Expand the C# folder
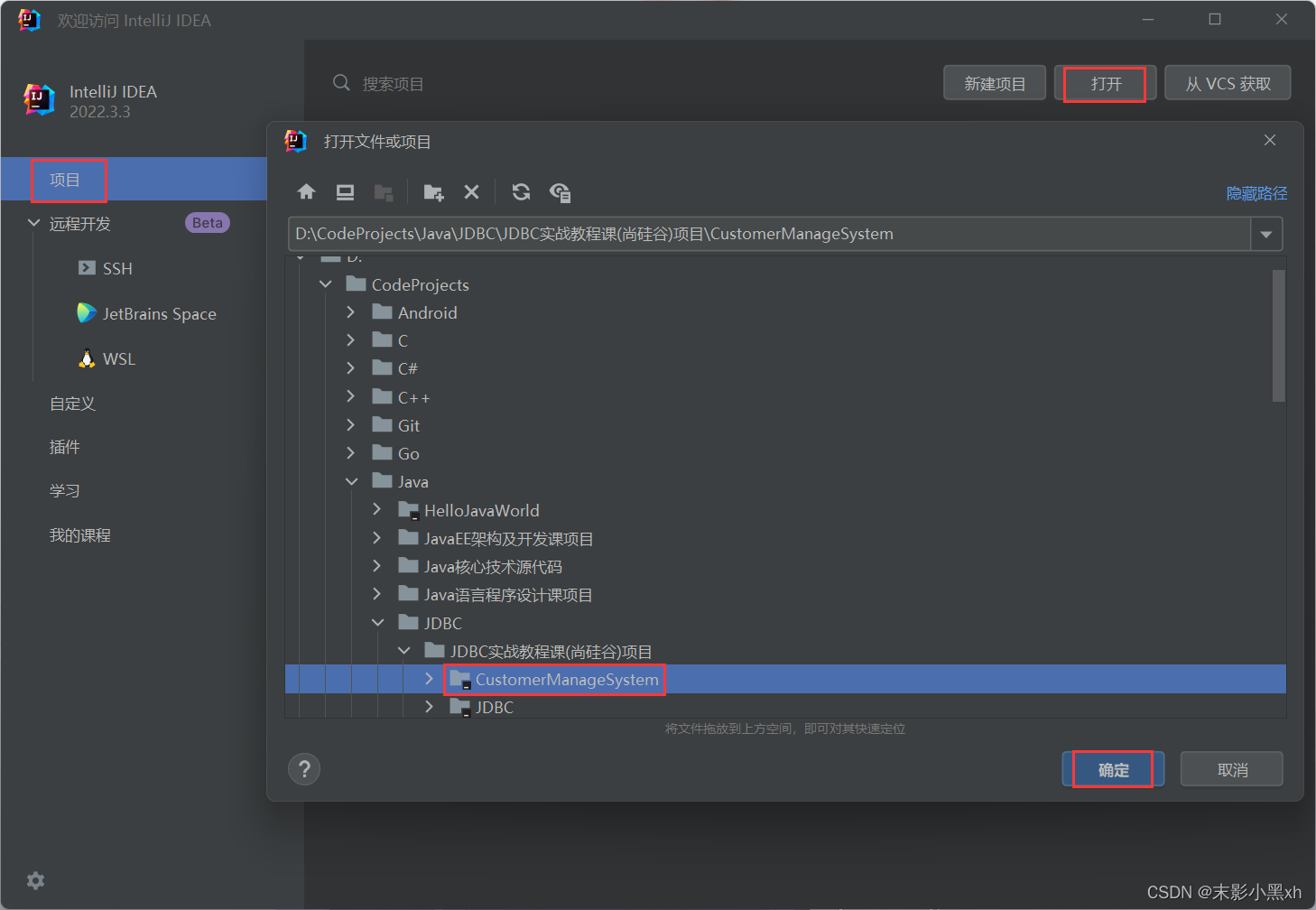 [x=351, y=368]
